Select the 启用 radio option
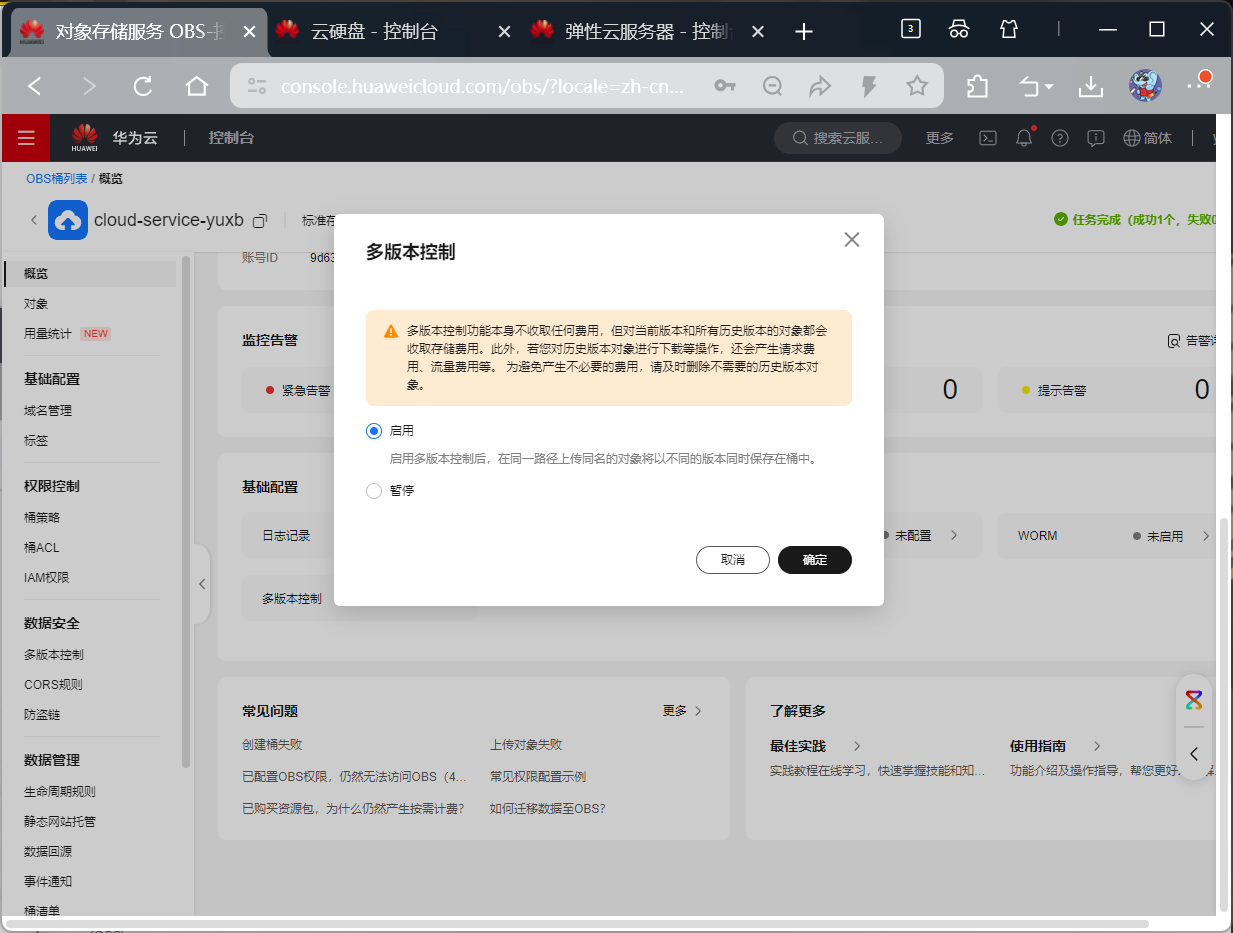The image size is (1233, 933). coord(374,431)
